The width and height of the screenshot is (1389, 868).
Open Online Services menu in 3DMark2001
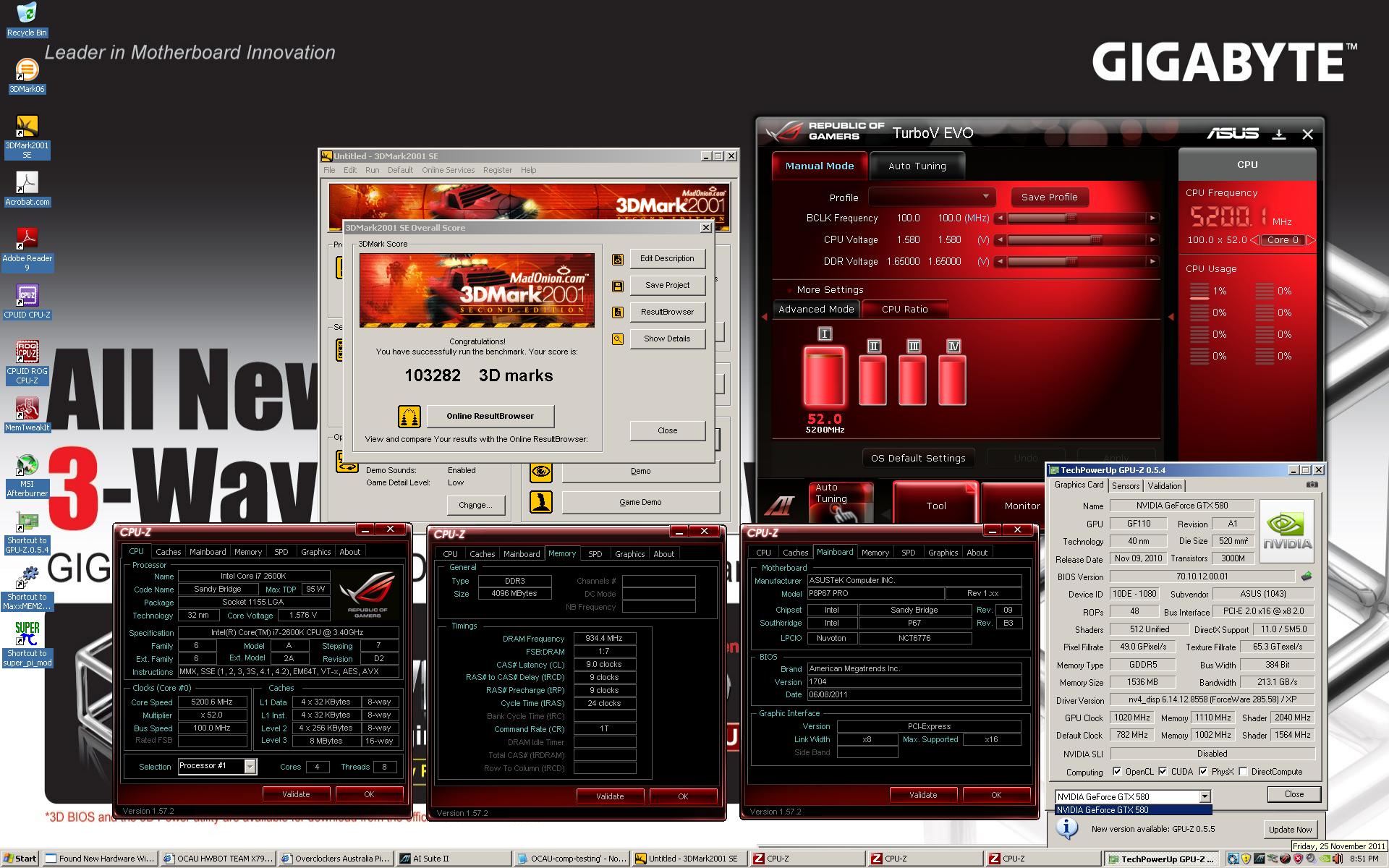tap(448, 170)
